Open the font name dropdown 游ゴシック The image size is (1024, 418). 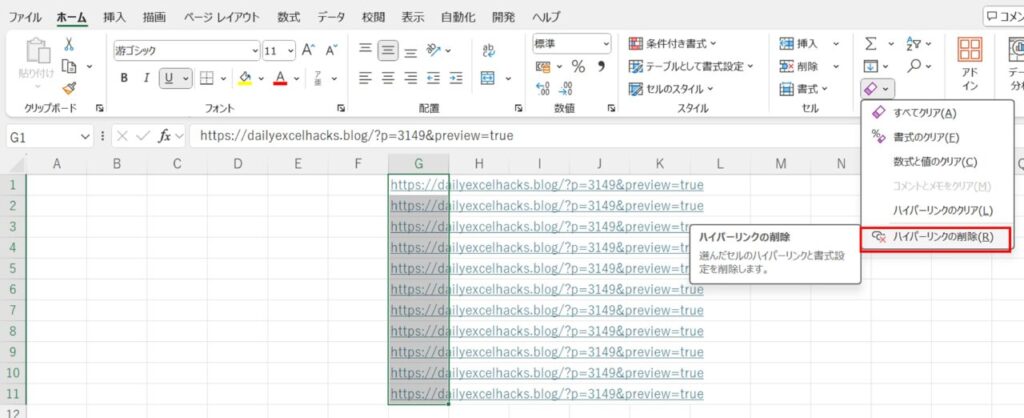(x=183, y=50)
